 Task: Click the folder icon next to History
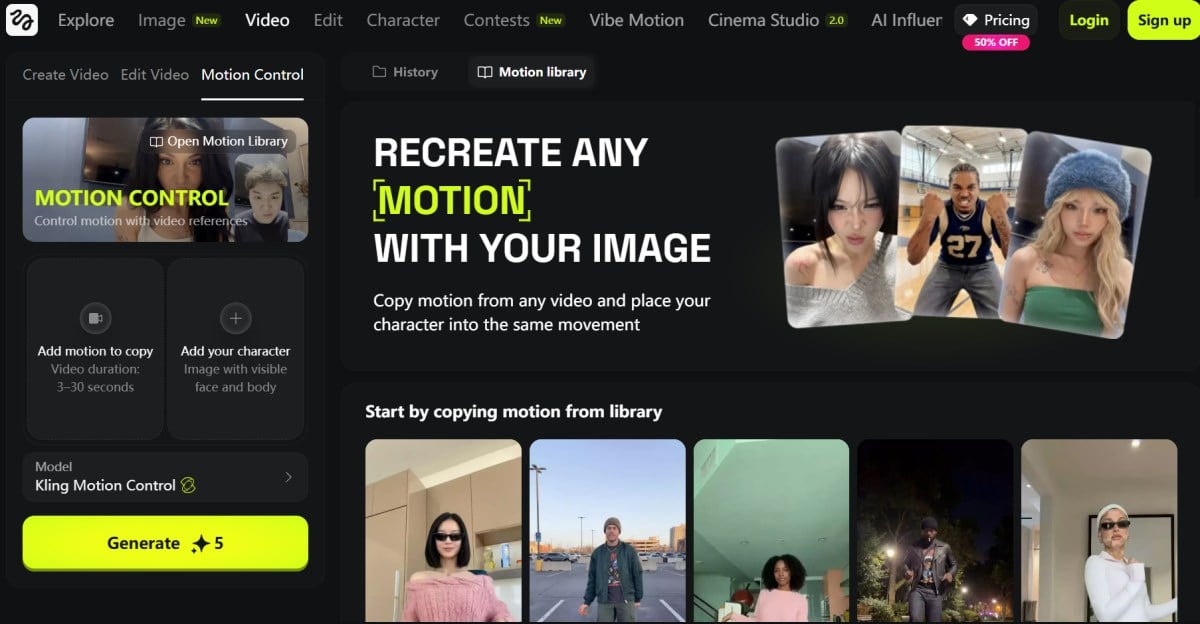click(x=380, y=72)
